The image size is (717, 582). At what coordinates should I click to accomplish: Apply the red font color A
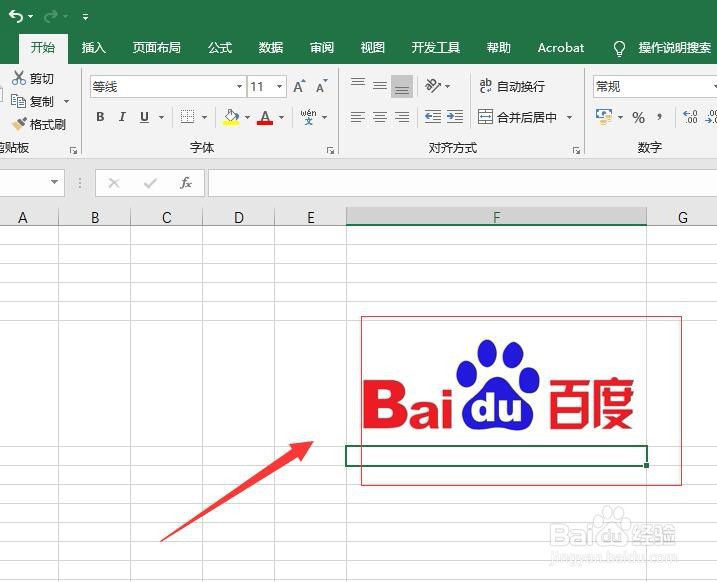pyautogui.click(x=265, y=117)
